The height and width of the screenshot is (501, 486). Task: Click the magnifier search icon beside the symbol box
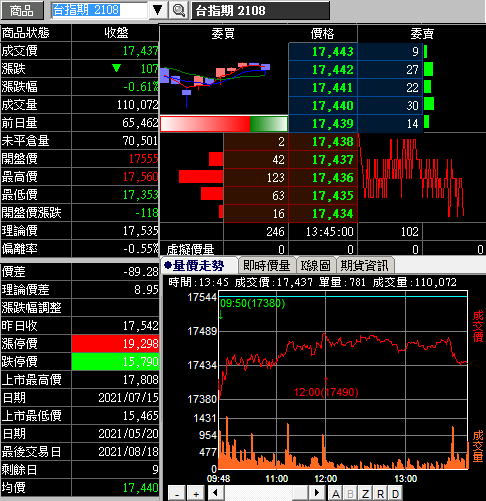[178, 11]
